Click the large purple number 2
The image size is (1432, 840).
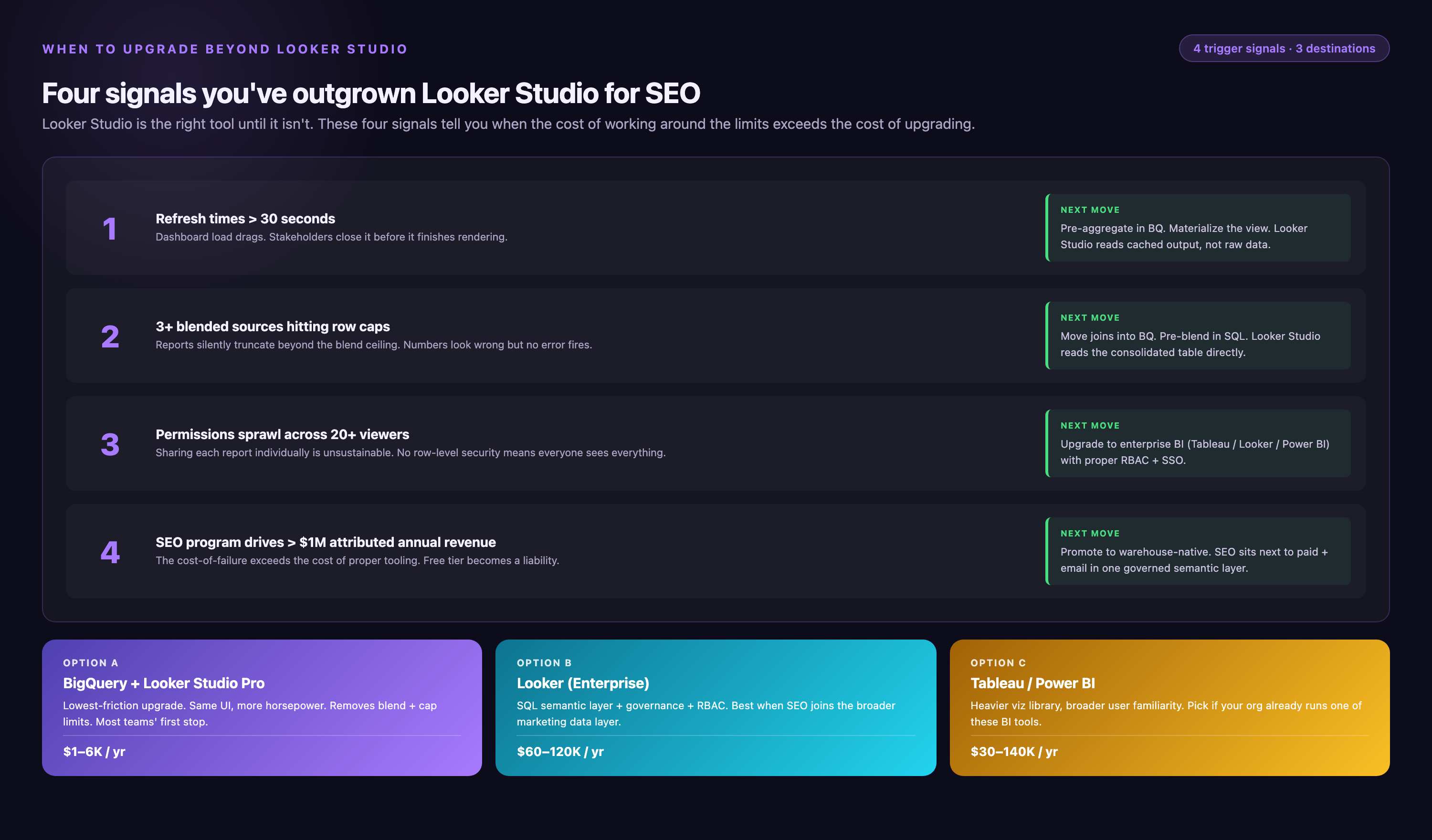110,336
